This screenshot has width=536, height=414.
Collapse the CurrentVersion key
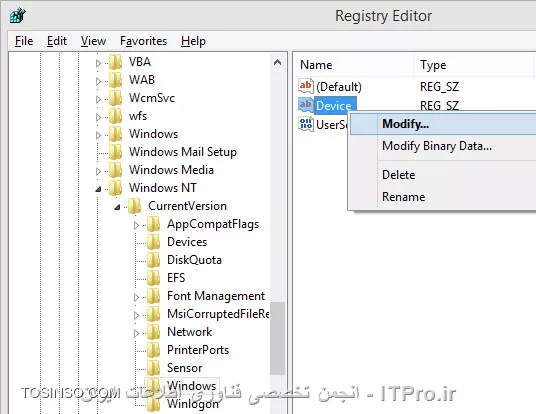[x=117, y=207]
